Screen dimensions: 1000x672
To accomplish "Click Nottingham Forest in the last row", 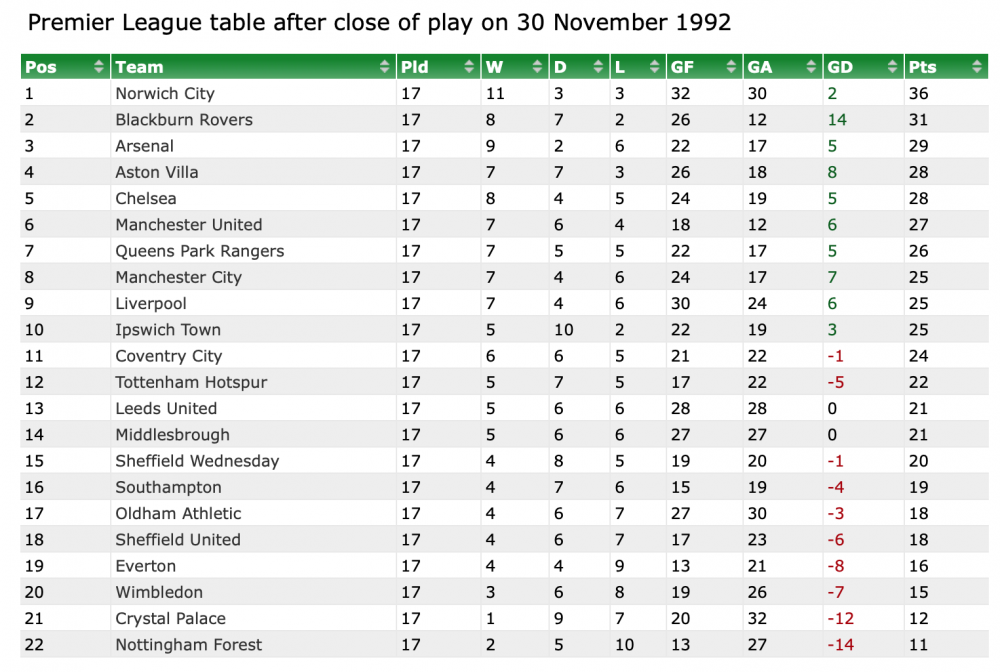I will click(189, 645).
